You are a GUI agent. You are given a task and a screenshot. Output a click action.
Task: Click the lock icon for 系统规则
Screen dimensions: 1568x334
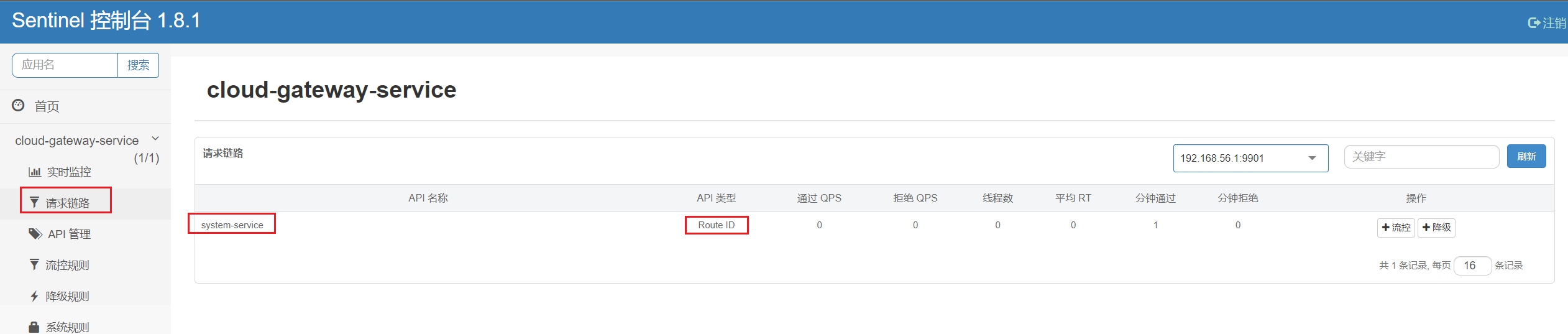tap(35, 327)
